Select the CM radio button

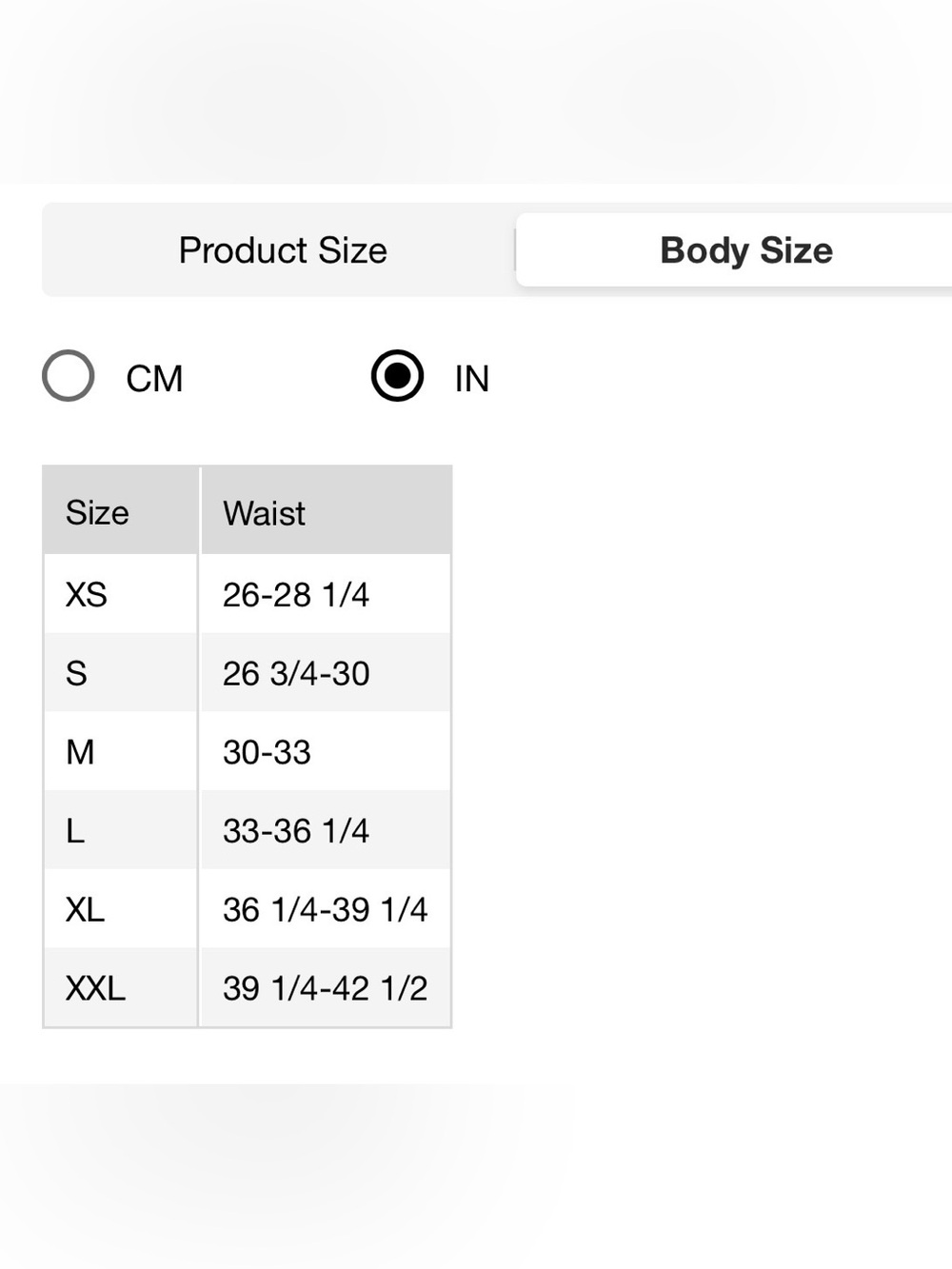tap(69, 376)
